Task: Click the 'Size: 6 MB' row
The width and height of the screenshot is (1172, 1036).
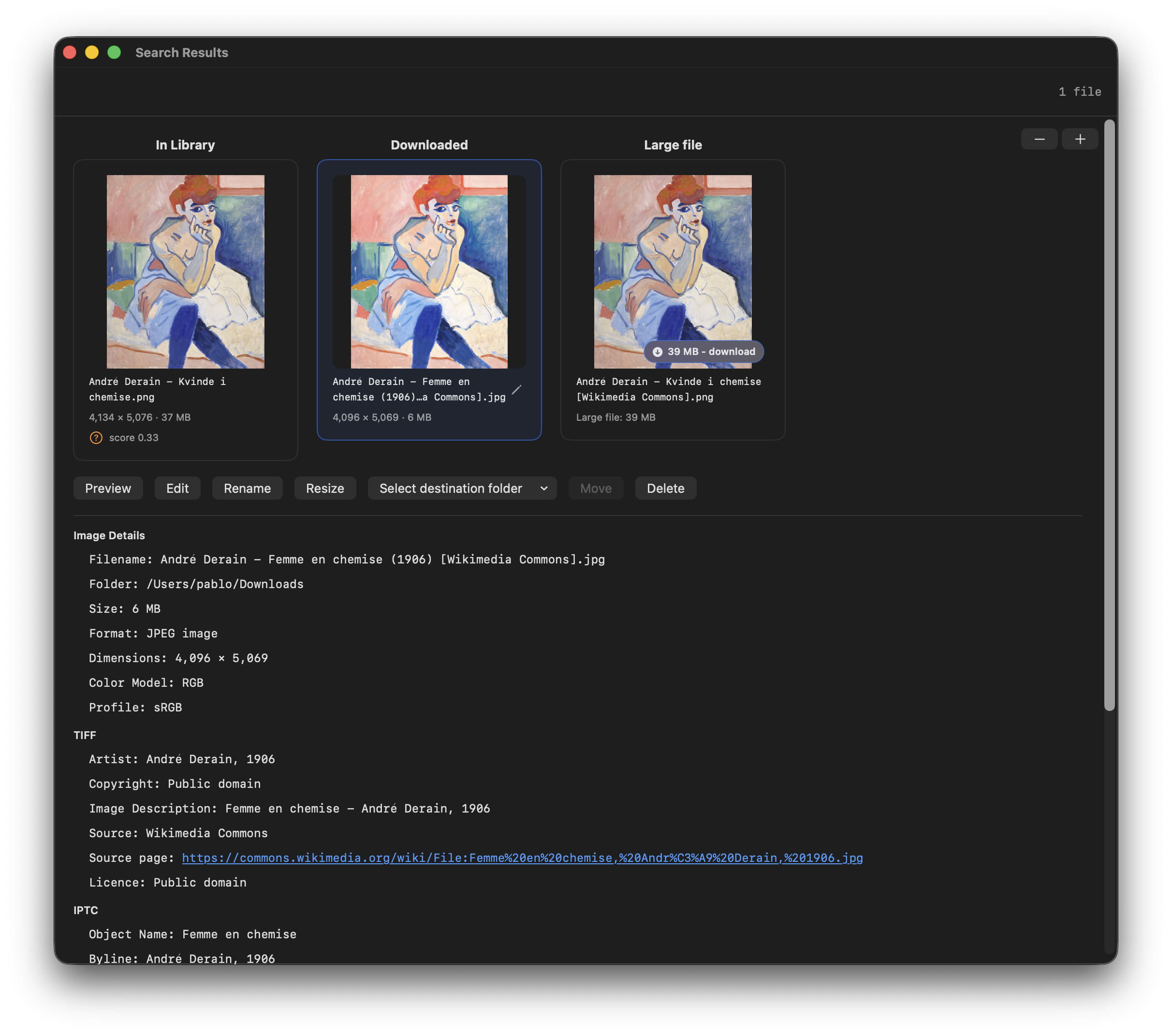Action: (124, 608)
